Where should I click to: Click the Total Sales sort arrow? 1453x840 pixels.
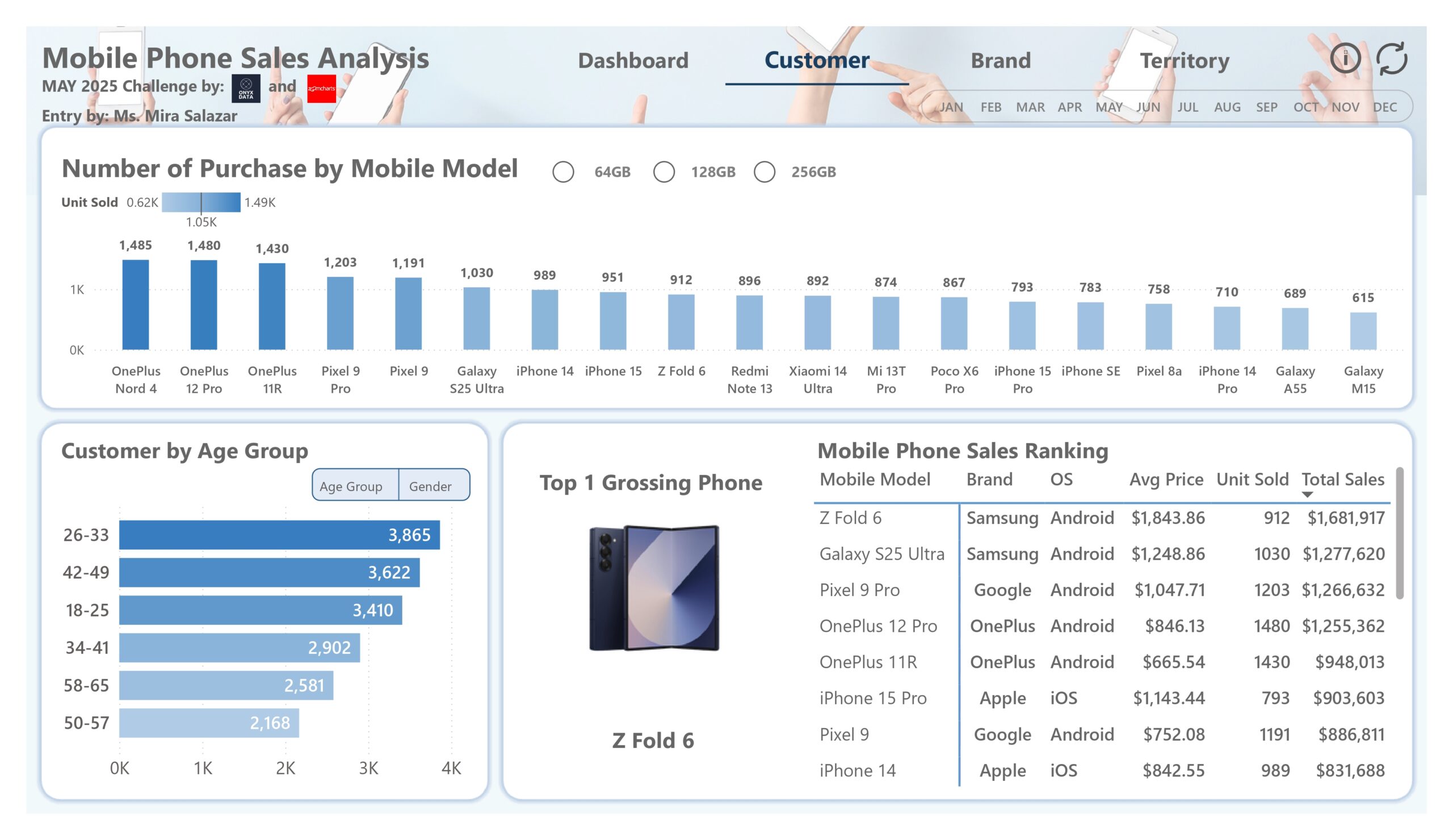pos(1307,494)
